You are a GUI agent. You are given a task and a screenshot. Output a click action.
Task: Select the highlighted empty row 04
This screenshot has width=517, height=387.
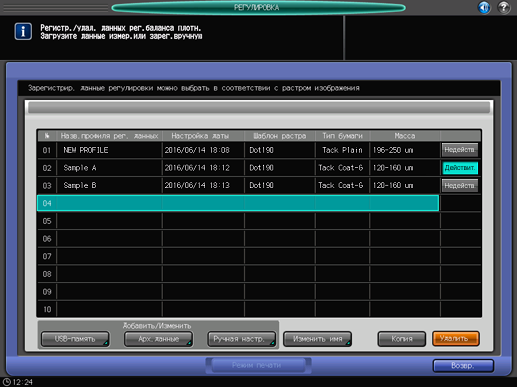(x=238, y=203)
